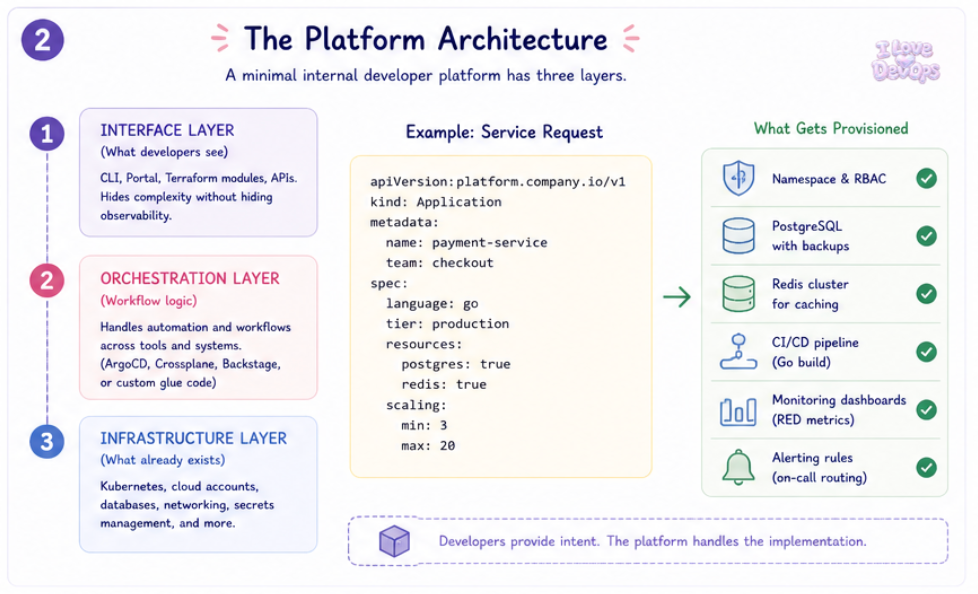Click the text or custom glue code)
Image resolution: width=978 pixels, height=594 pixels.
pyautogui.click(x=158, y=382)
